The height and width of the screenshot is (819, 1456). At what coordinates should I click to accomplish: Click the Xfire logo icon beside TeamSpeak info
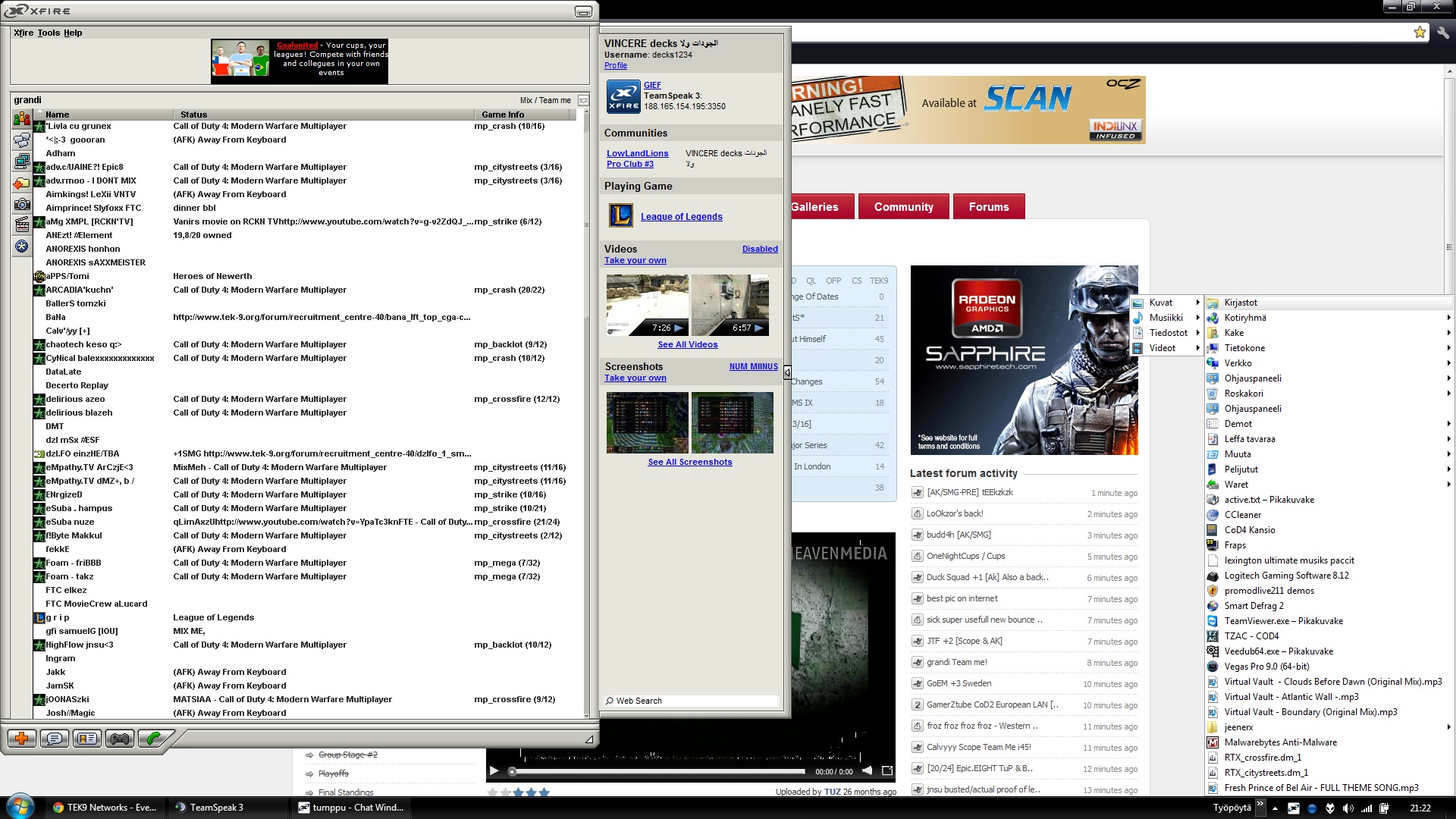point(623,97)
